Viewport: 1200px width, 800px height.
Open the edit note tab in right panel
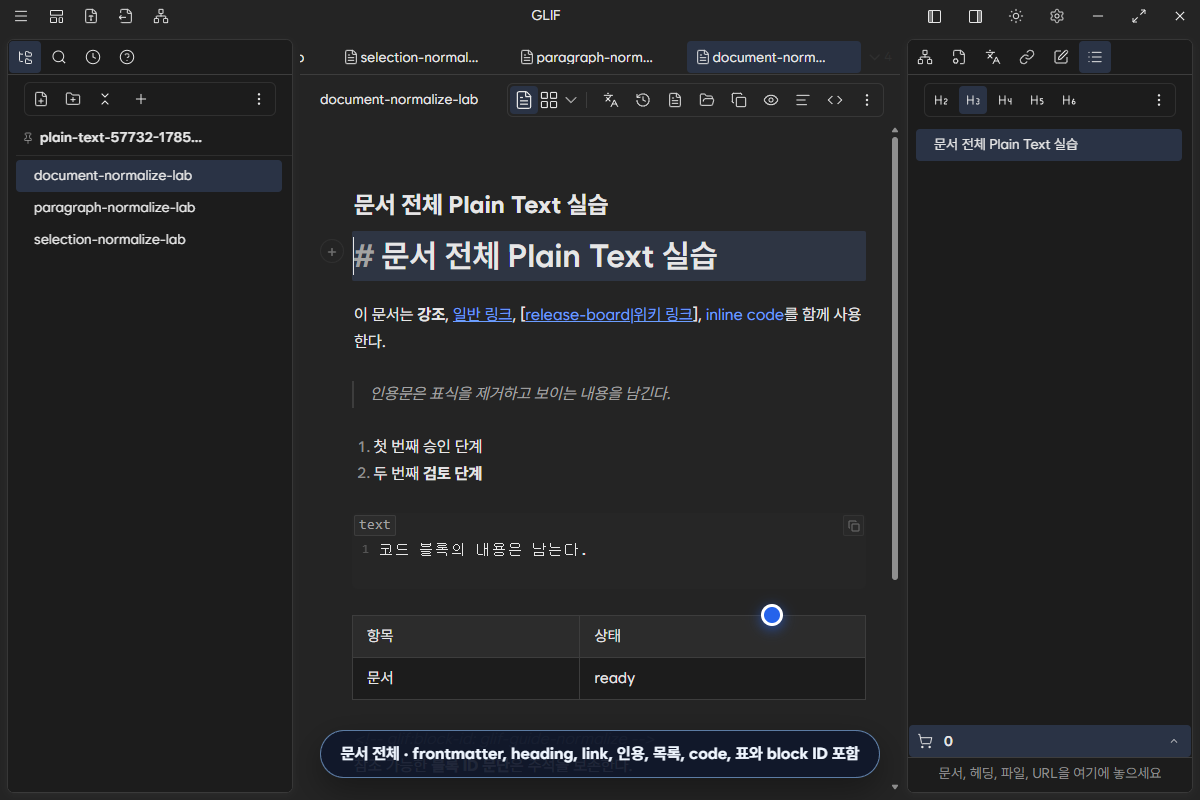tap(1061, 57)
